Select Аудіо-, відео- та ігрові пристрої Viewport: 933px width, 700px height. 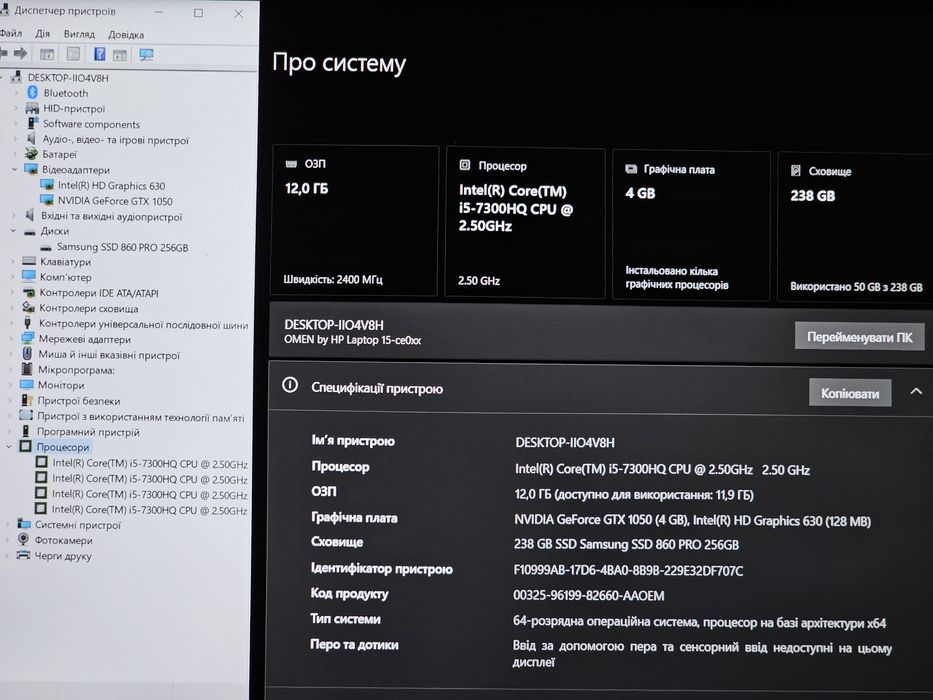[115, 140]
